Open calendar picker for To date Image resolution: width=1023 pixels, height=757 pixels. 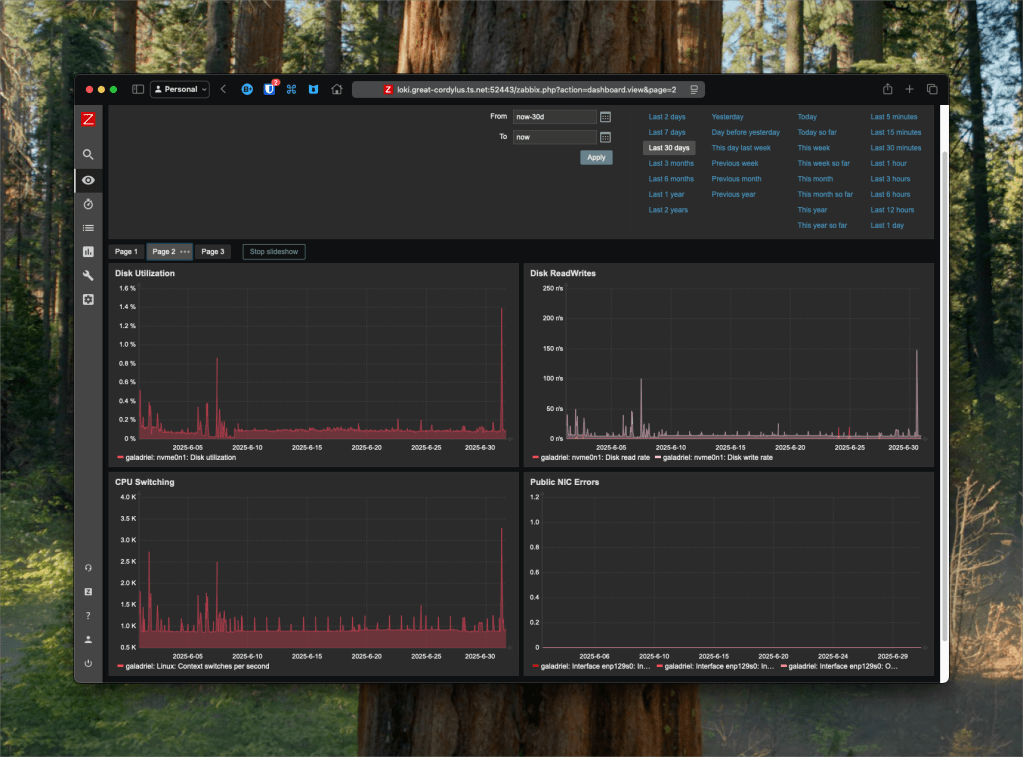pyautogui.click(x=605, y=137)
